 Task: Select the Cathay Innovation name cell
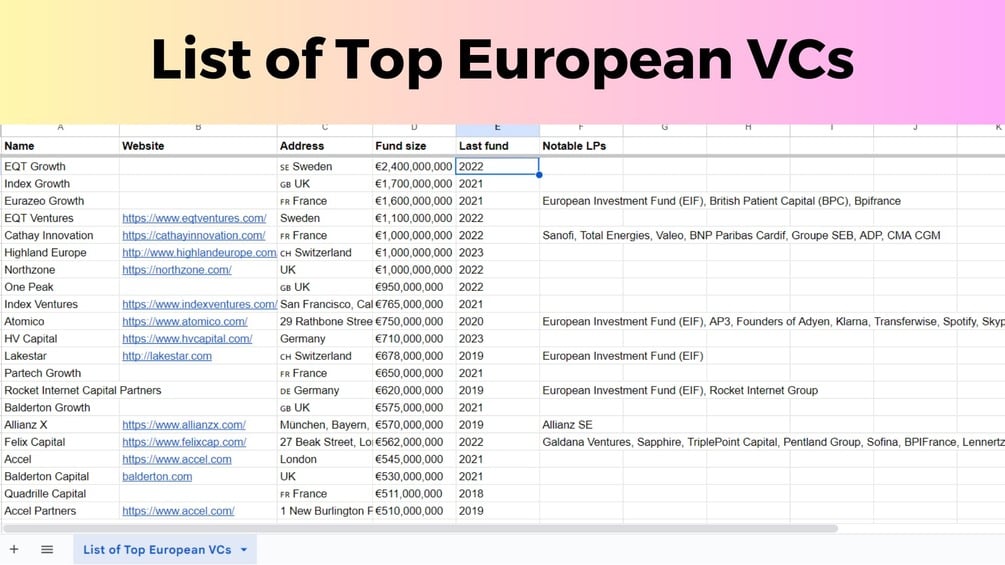(x=60, y=236)
